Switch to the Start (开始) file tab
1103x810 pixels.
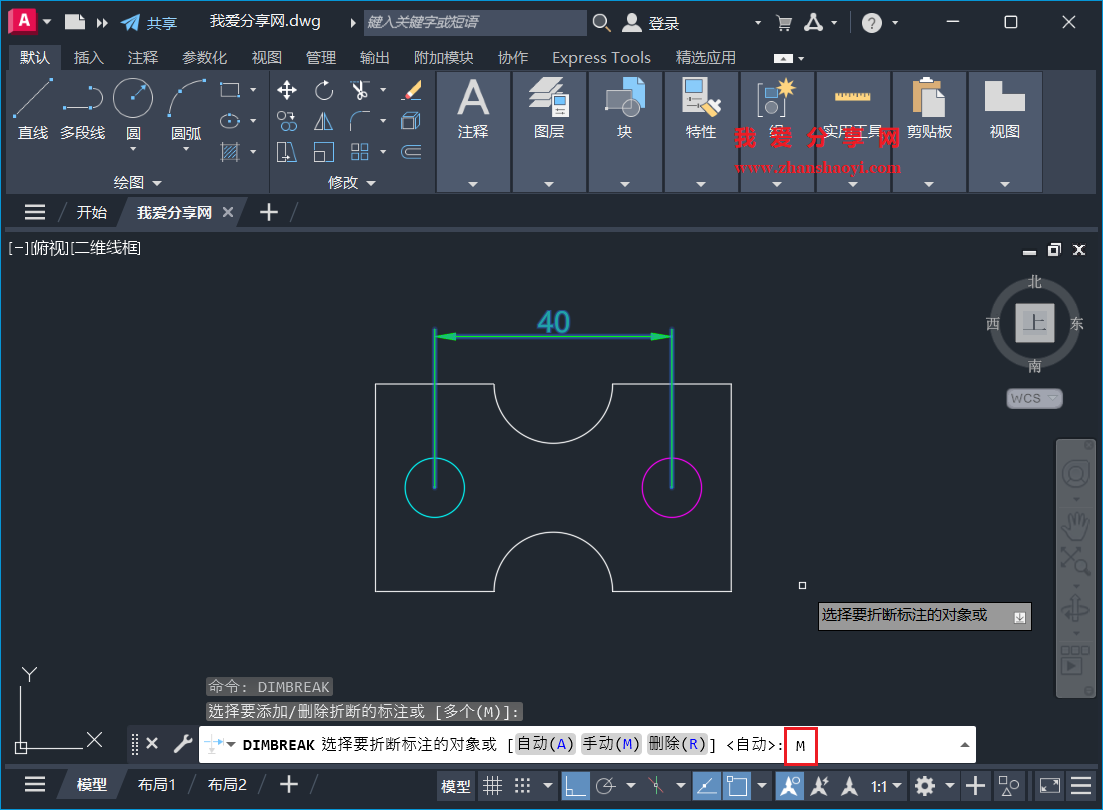tap(92, 213)
